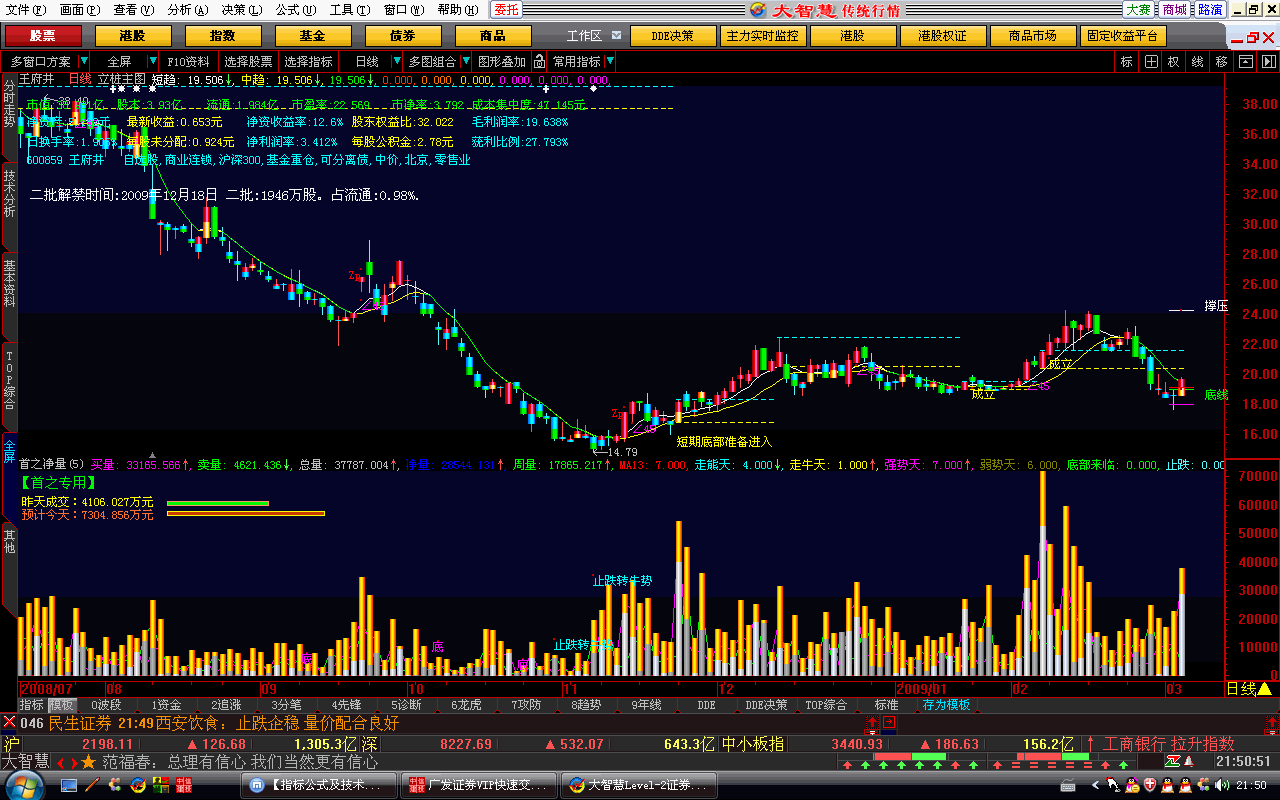The image size is (1280, 800).
Task: Open the 文件 menu
Action: point(24,9)
